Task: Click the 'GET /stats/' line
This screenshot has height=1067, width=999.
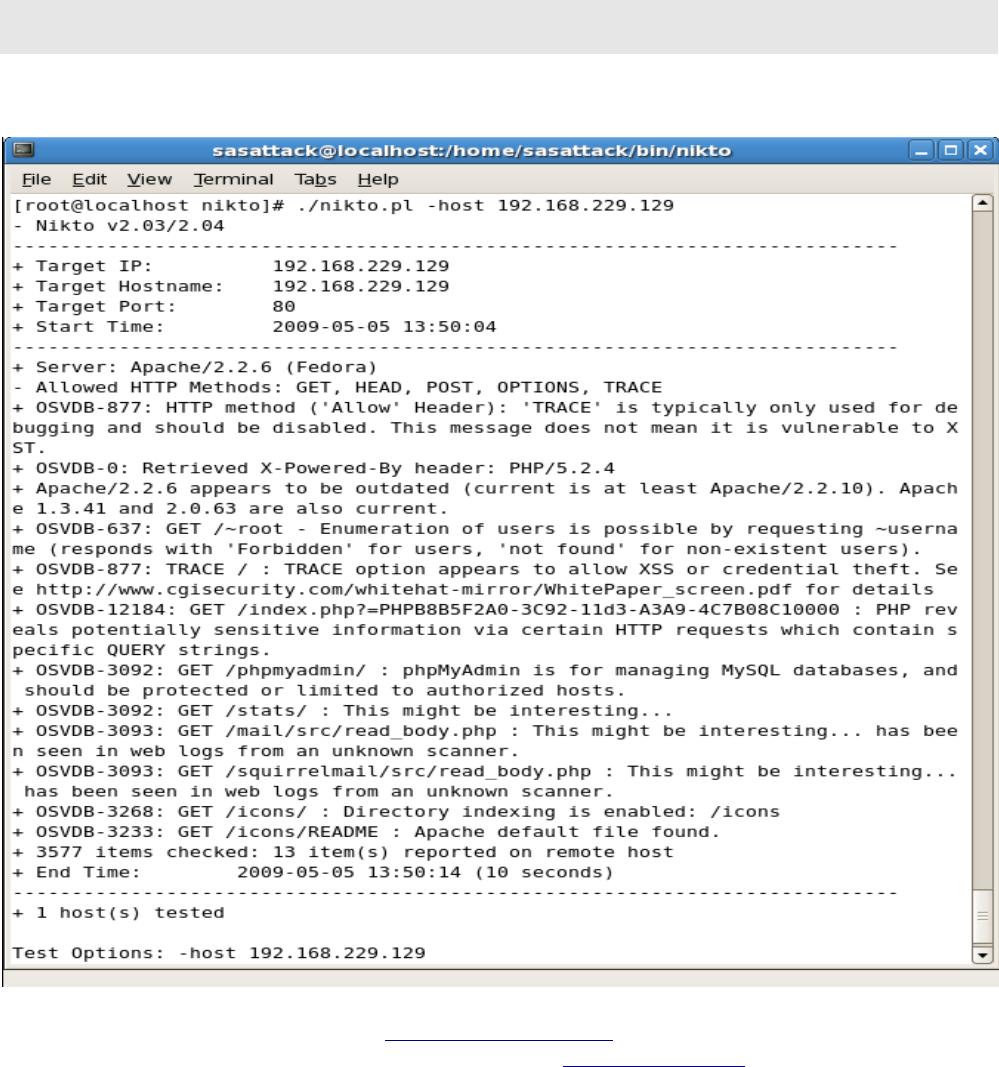Action: click(343, 711)
